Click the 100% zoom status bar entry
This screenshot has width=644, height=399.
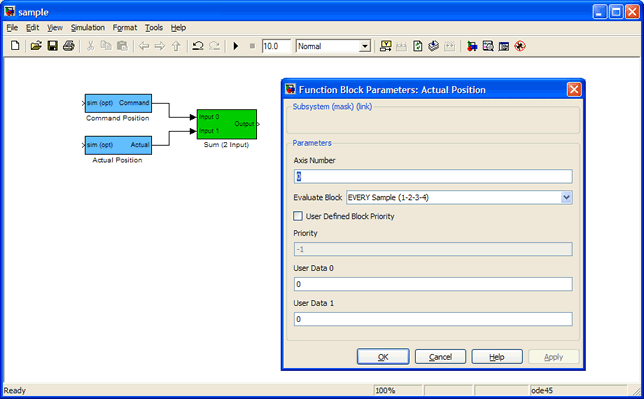tap(385, 390)
